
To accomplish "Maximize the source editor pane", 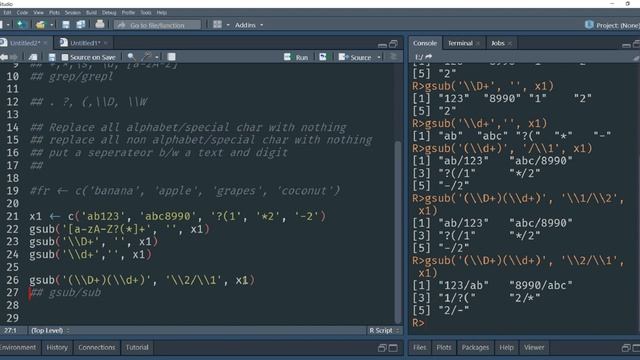I will click(x=393, y=44).
